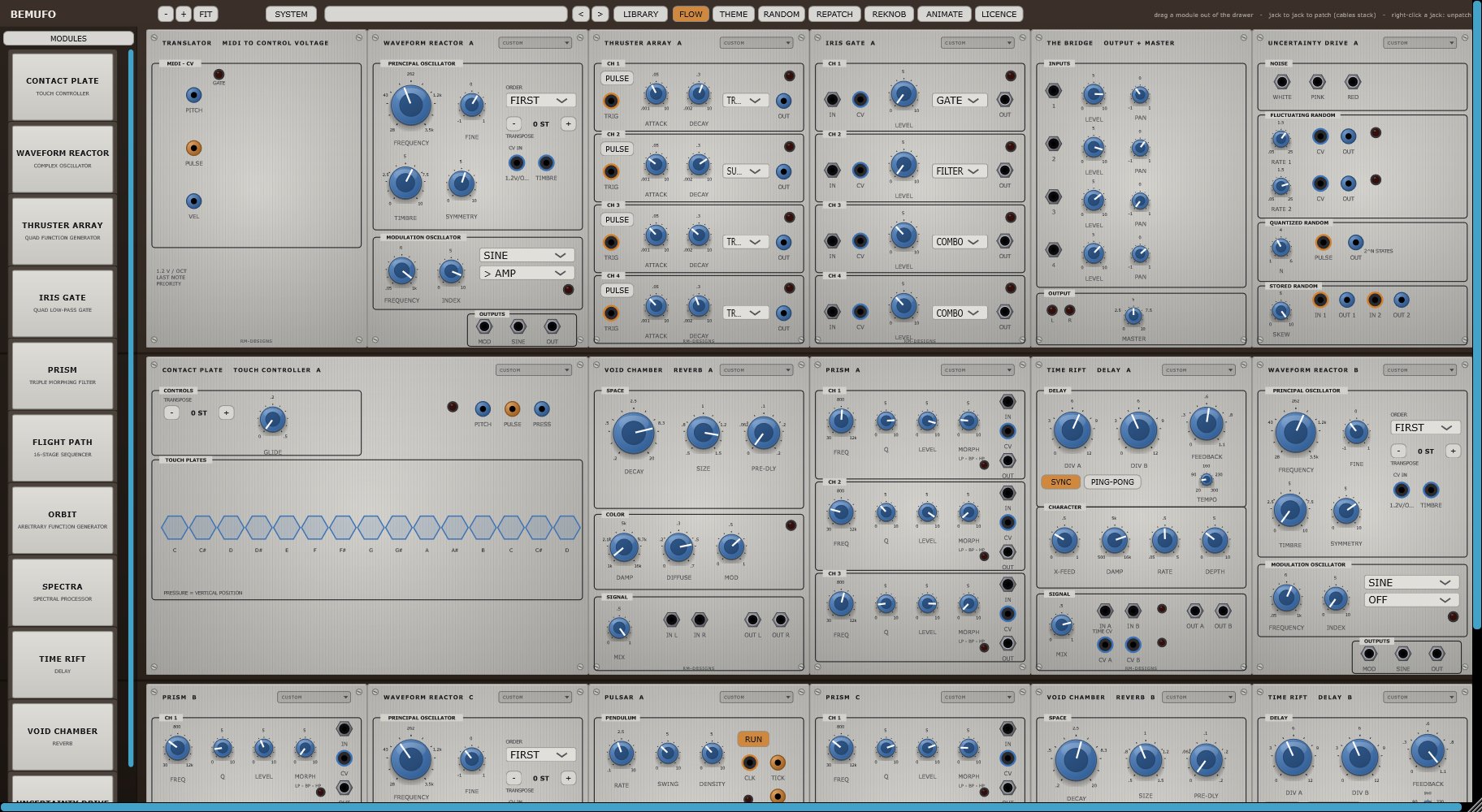Click Iris Gate CH 3 OUT jack

tap(1005, 241)
